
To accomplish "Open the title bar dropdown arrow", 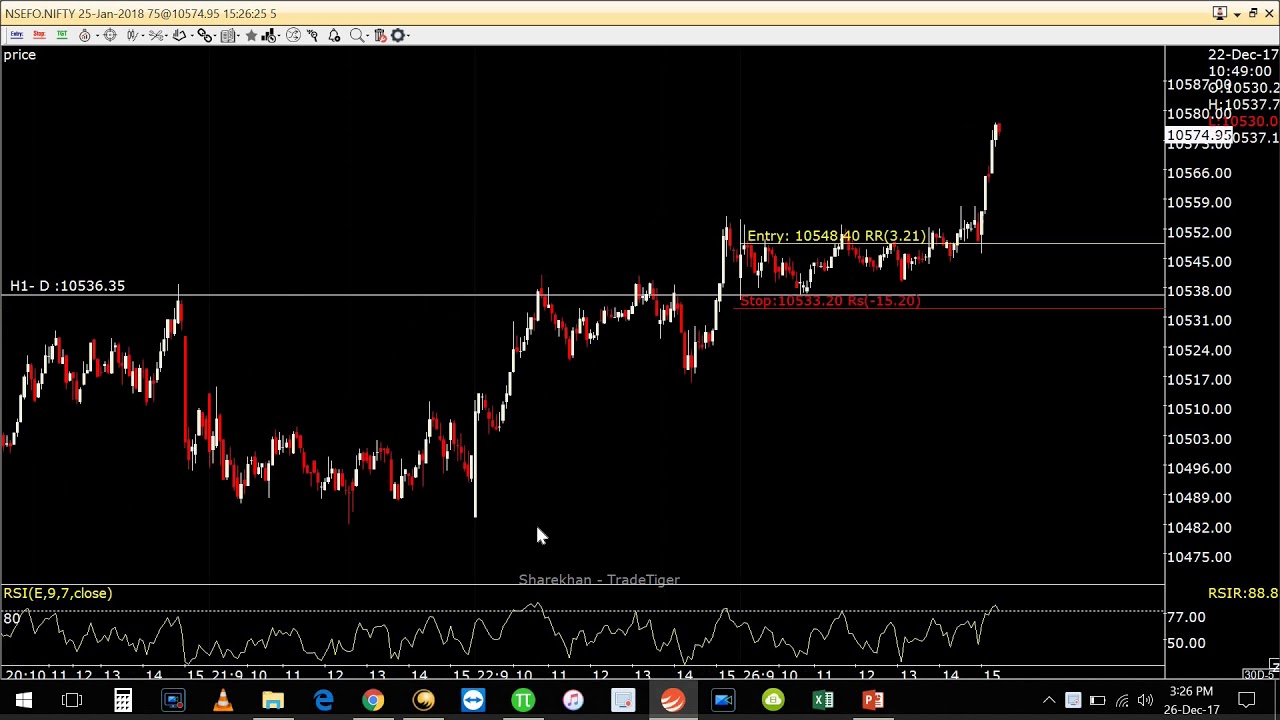I will tap(1236, 14).
